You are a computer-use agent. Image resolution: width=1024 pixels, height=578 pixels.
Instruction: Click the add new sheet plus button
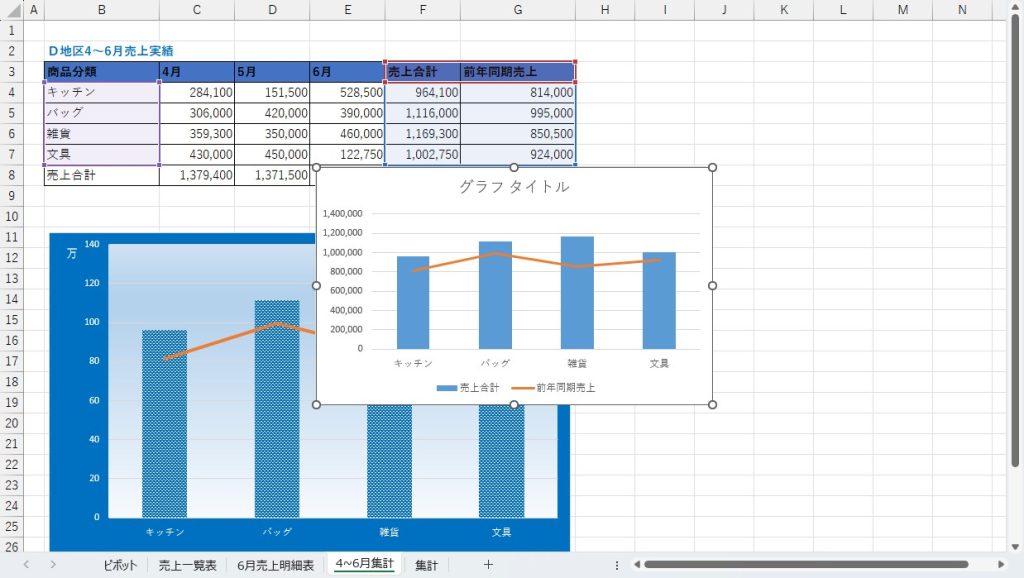tap(488, 565)
